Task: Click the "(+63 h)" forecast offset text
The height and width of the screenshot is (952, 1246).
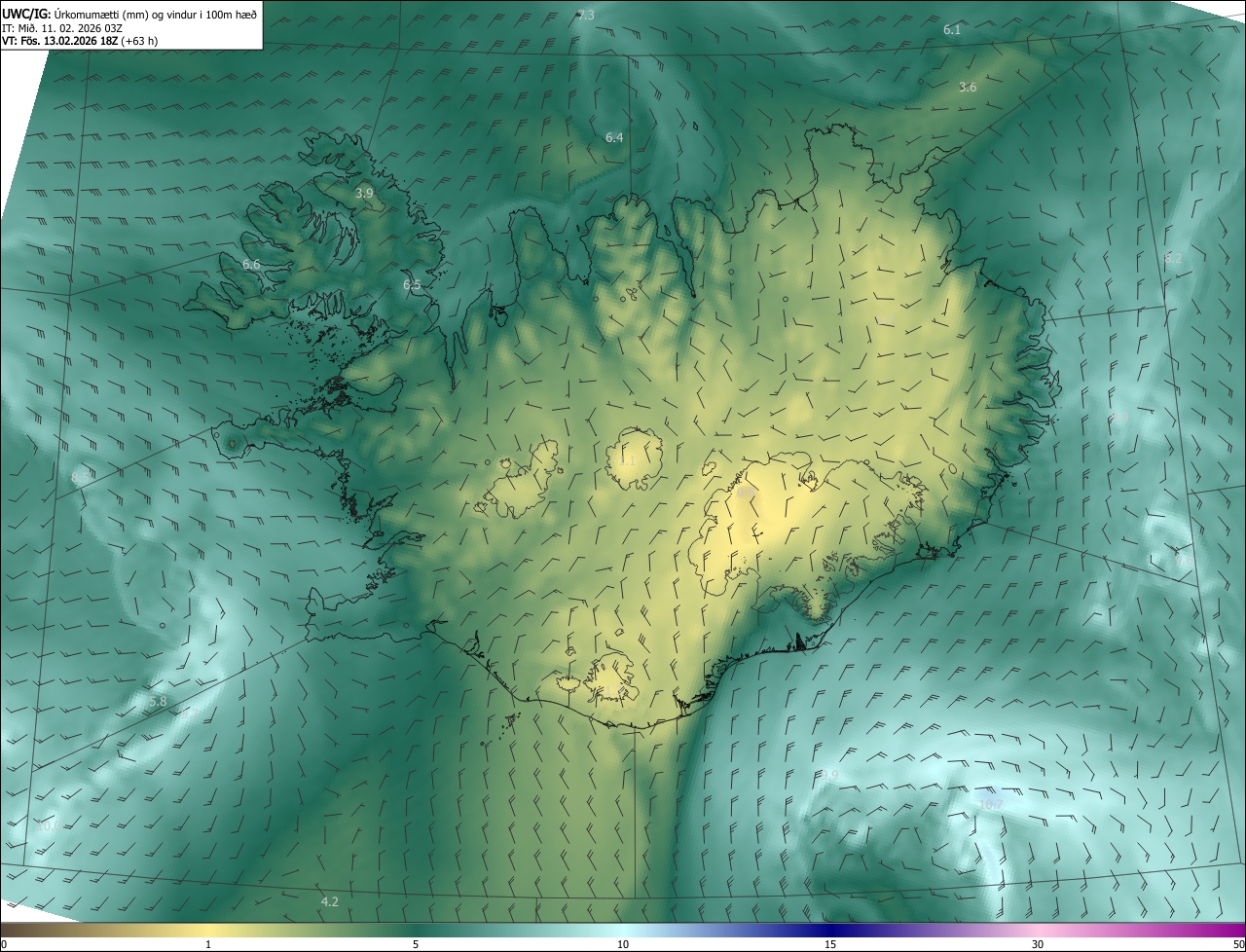Action: pos(138,41)
